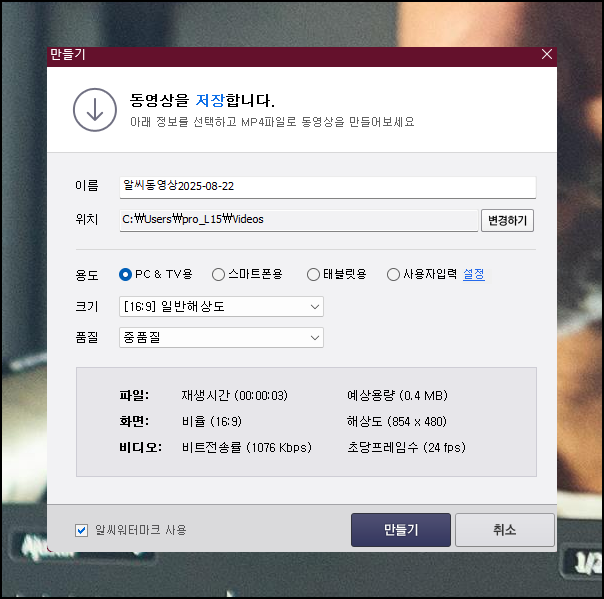
Task: Click the 비율 (16:9) text
Action: click(x=212, y=421)
